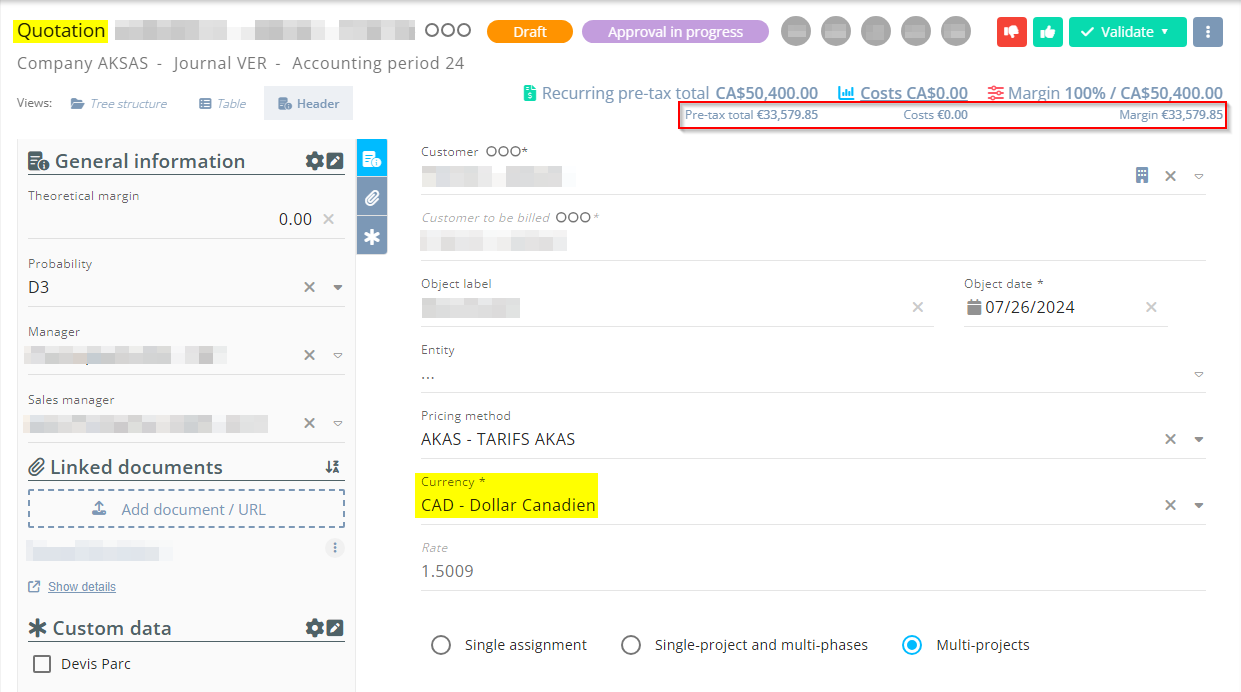1241x692 pixels.
Task: Tick the Devis Parc checkbox
Action: pos(42,664)
